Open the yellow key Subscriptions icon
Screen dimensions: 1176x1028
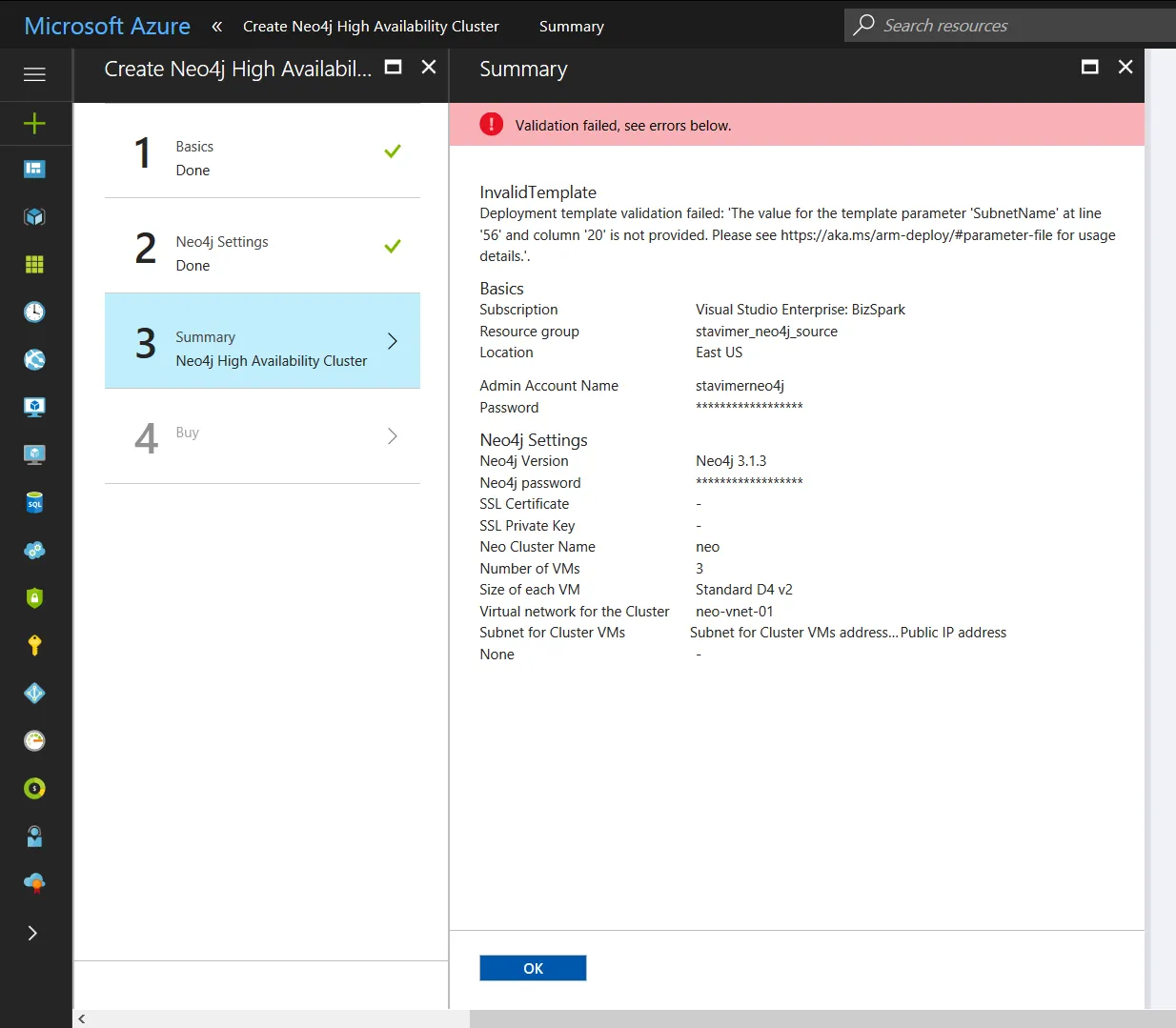point(34,646)
